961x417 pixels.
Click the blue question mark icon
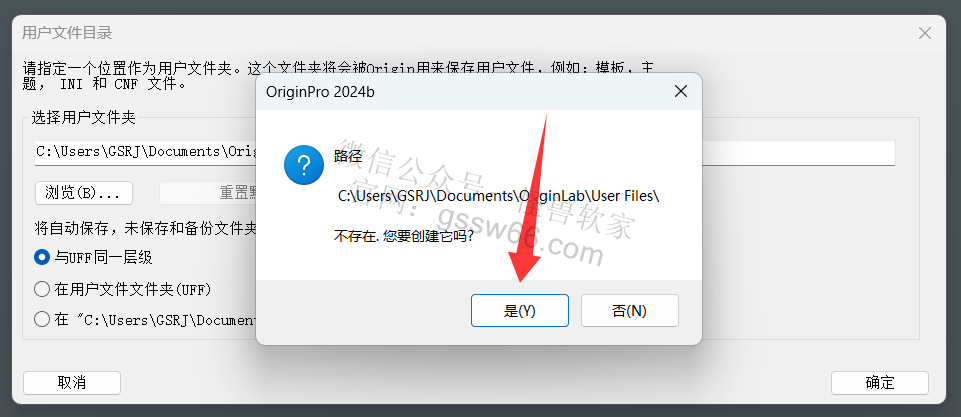point(304,165)
